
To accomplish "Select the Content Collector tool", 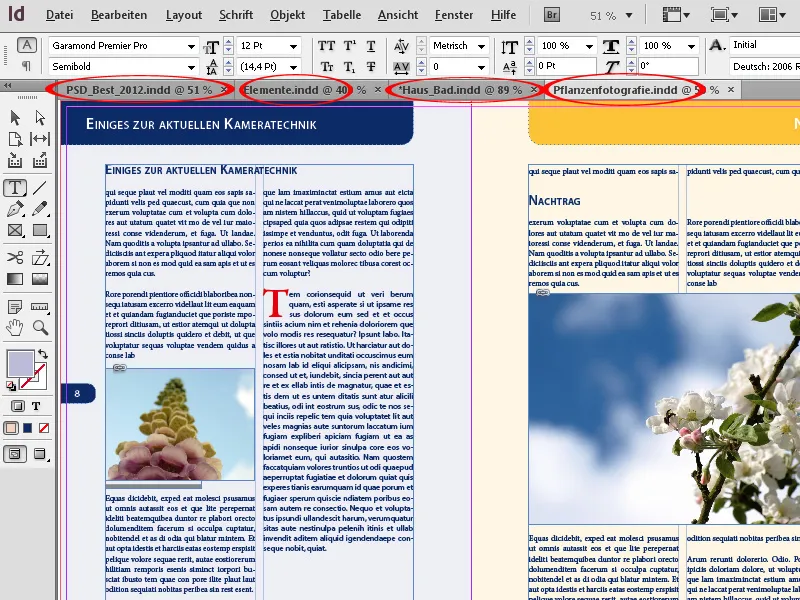I will click(15, 161).
